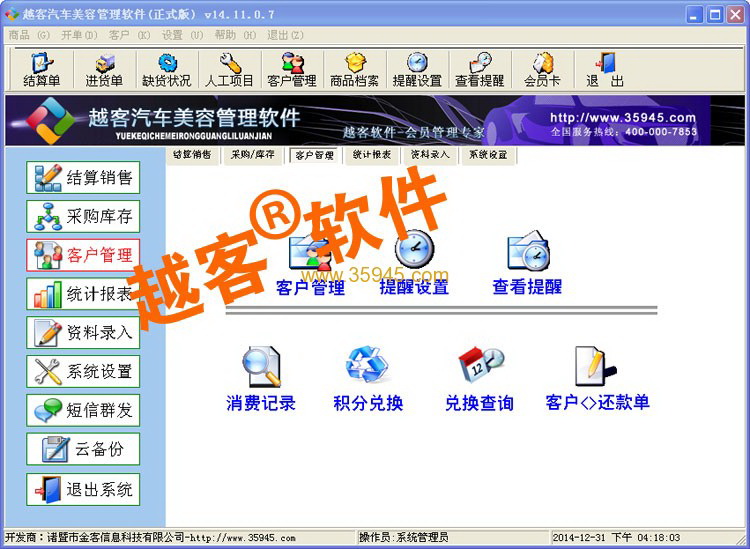This screenshot has height=549, width=750.
Task: Open the 开单 menu
Action: [79, 35]
